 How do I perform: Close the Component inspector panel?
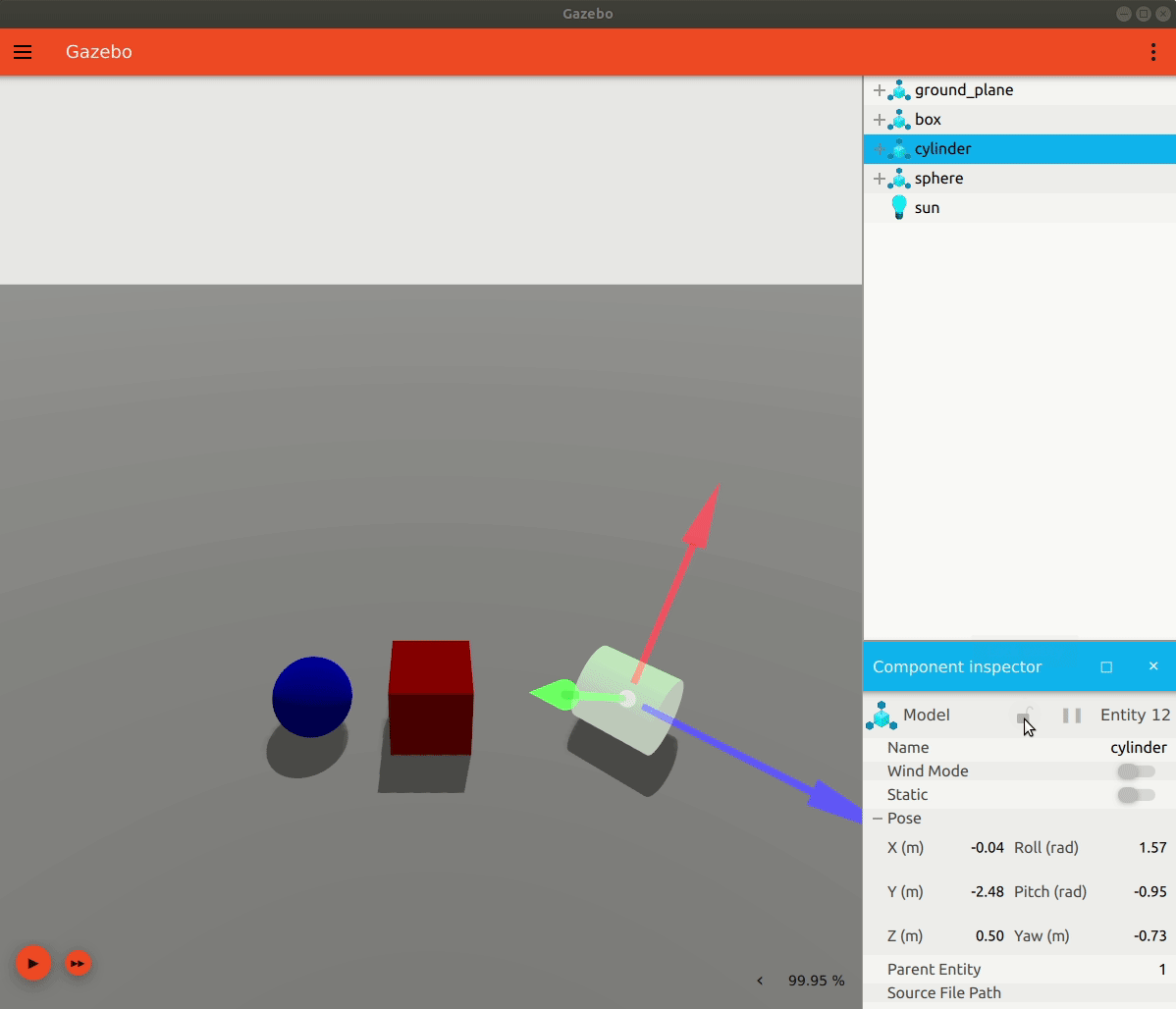coord(1153,666)
